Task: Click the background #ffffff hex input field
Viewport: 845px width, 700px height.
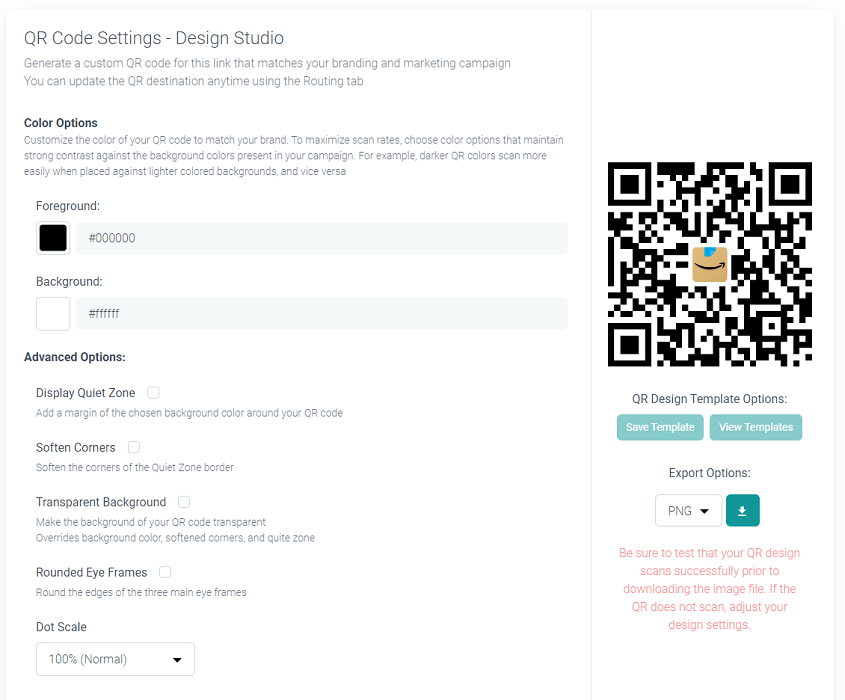Action: tap(322, 314)
